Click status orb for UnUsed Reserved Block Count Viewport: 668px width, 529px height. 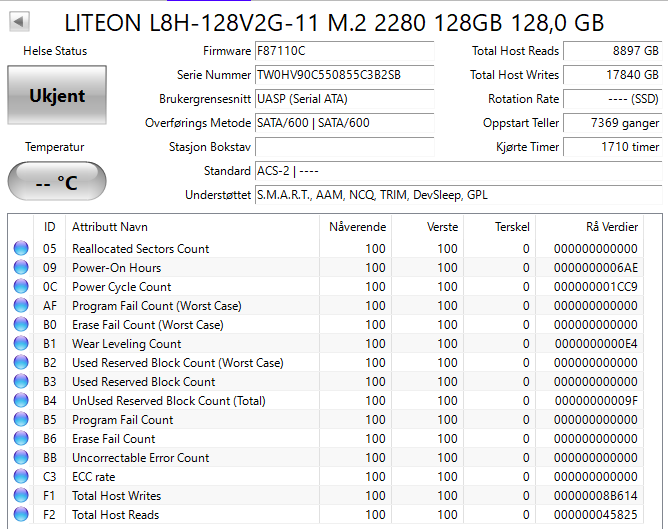click(x=21, y=400)
